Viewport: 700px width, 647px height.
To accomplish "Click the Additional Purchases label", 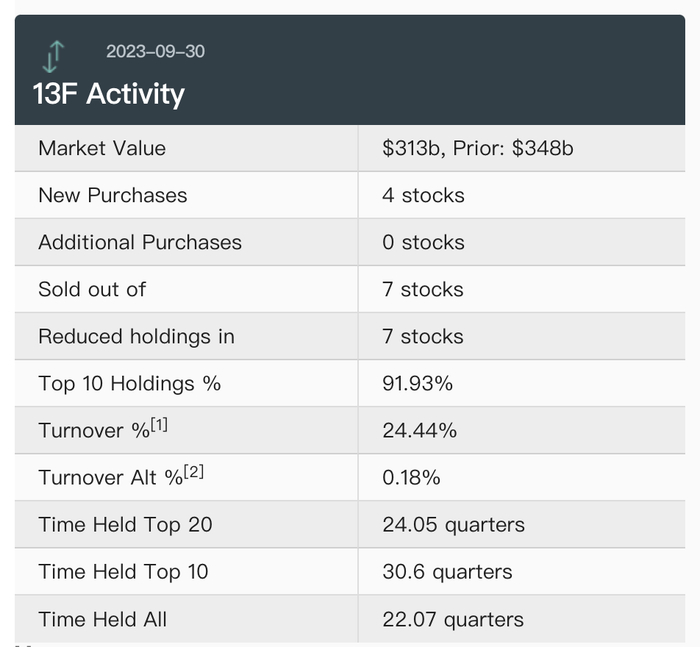I will tap(140, 242).
